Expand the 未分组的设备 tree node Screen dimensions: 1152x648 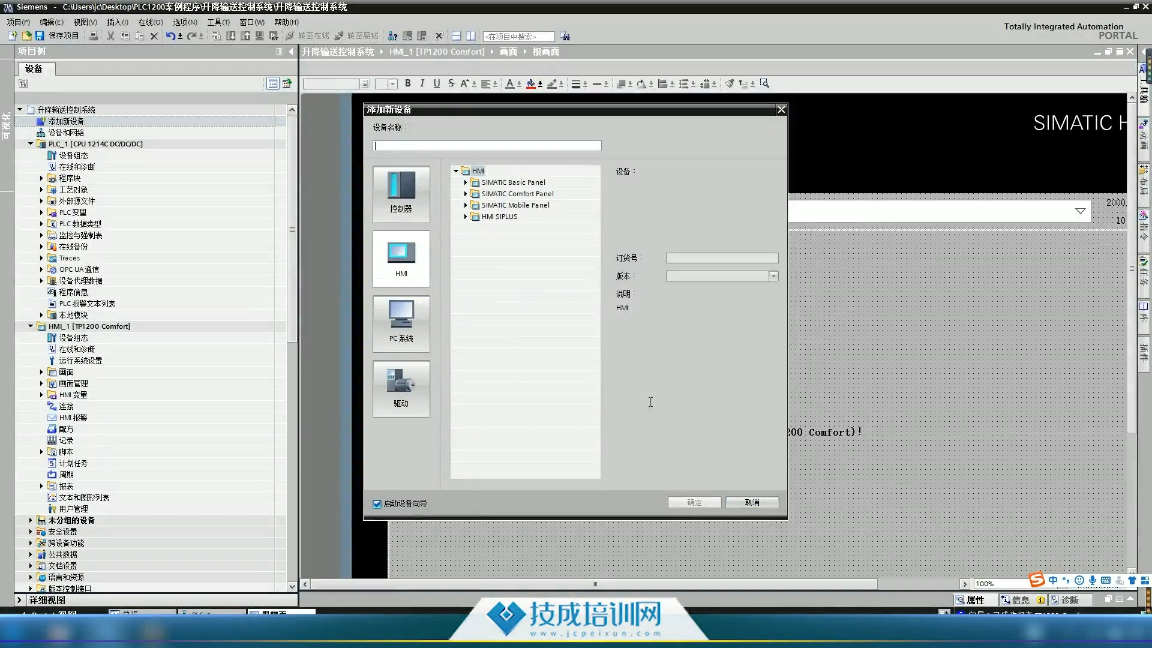[x=31, y=520]
